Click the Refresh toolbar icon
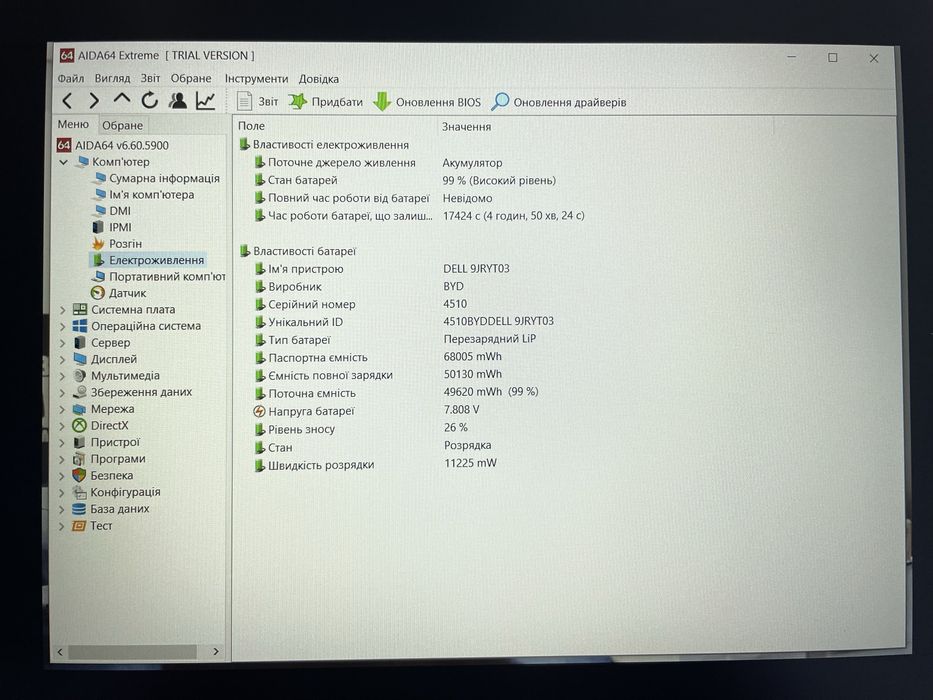Viewport: 933px width, 700px height. (x=149, y=100)
